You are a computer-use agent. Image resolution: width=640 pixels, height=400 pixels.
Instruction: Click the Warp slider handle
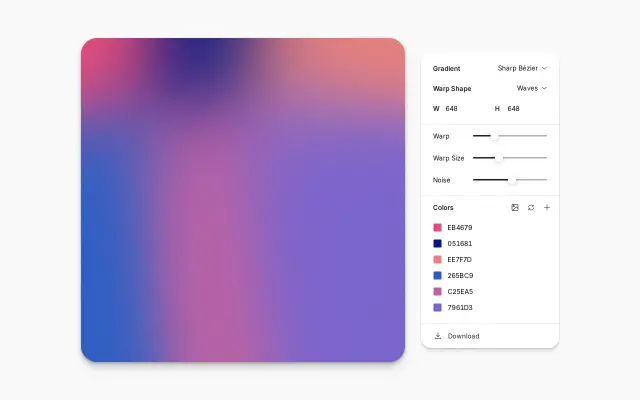click(x=494, y=136)
